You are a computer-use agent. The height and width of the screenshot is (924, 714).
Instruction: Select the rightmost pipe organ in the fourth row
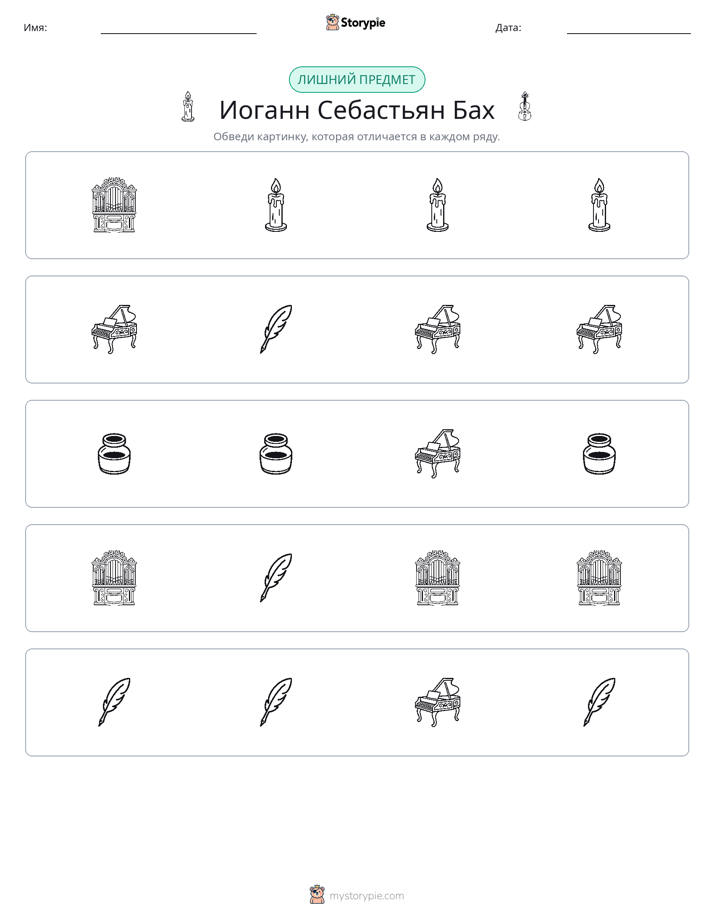point(599,578)
